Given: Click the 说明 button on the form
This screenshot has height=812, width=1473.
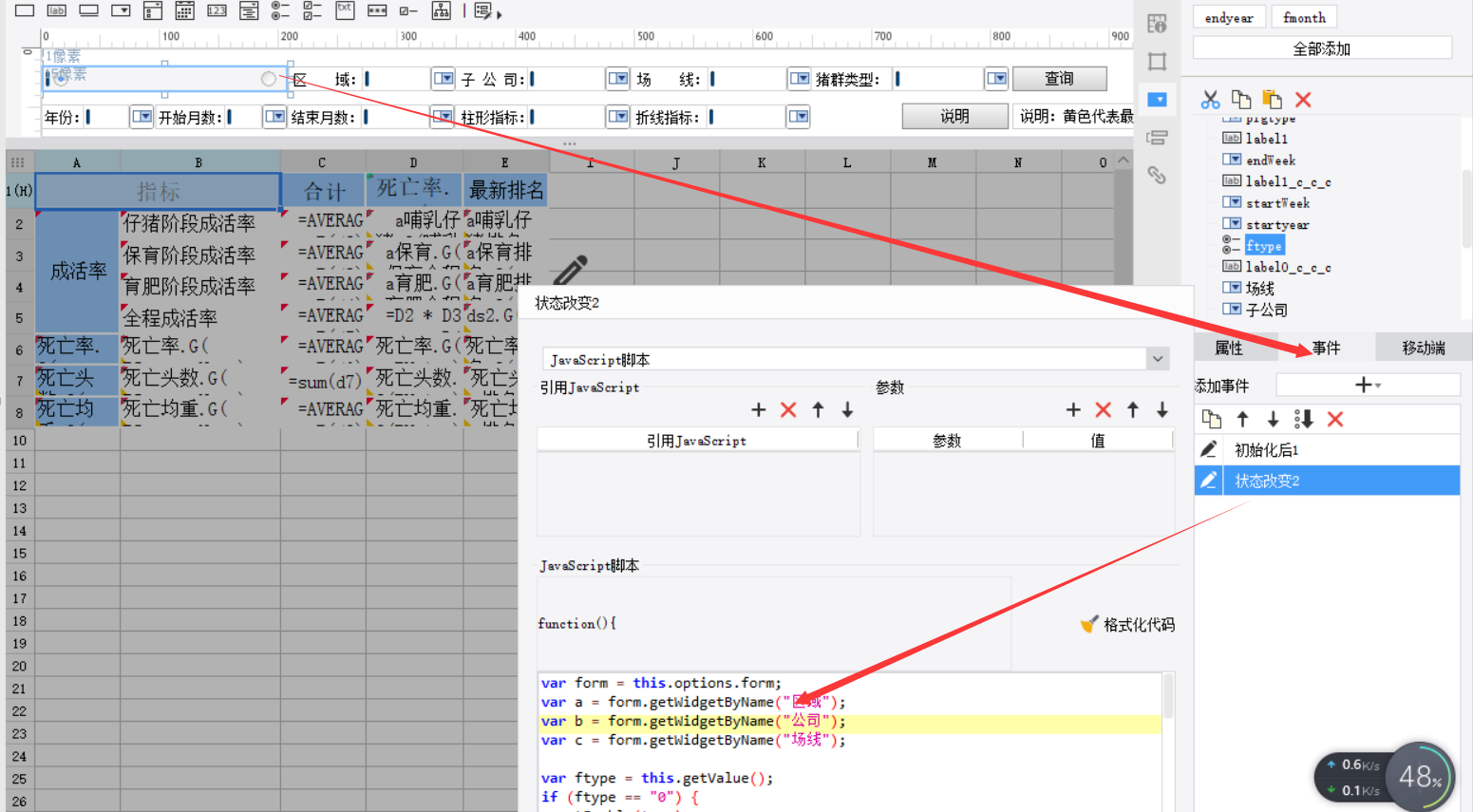Looking at the screenshot, I should point(954,116).
